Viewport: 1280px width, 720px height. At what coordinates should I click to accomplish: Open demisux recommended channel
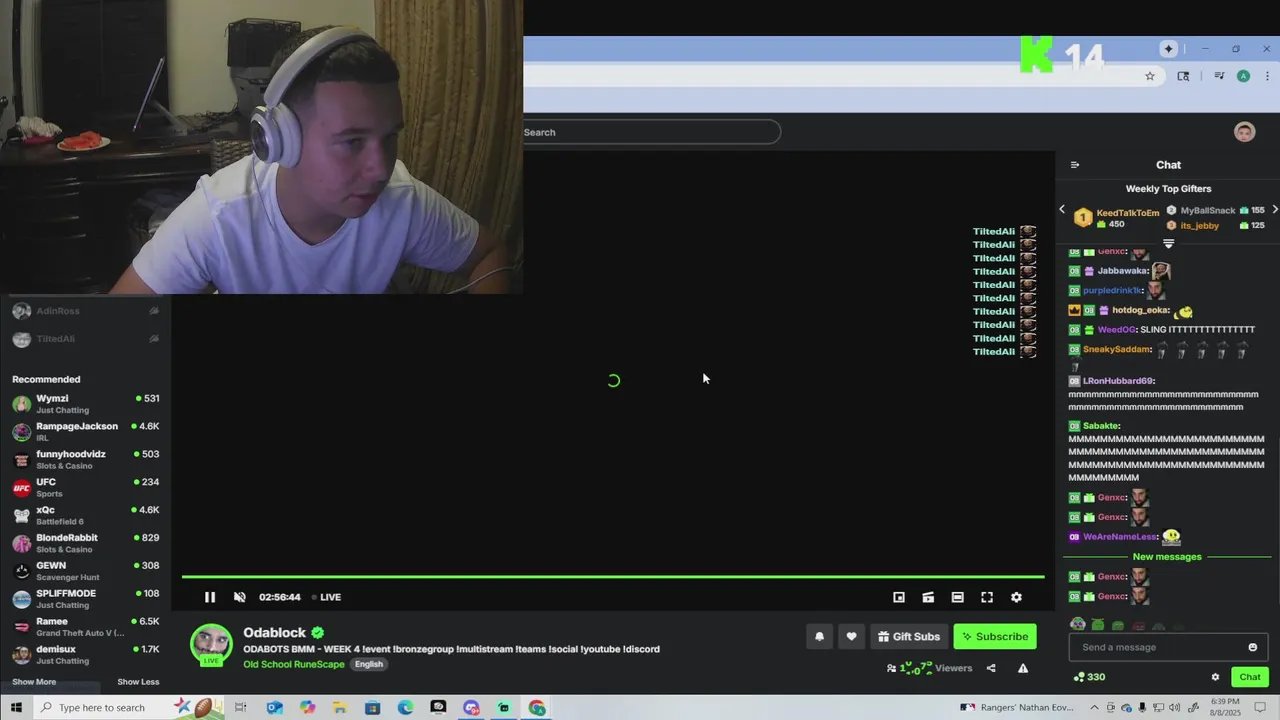pos(86,655)
